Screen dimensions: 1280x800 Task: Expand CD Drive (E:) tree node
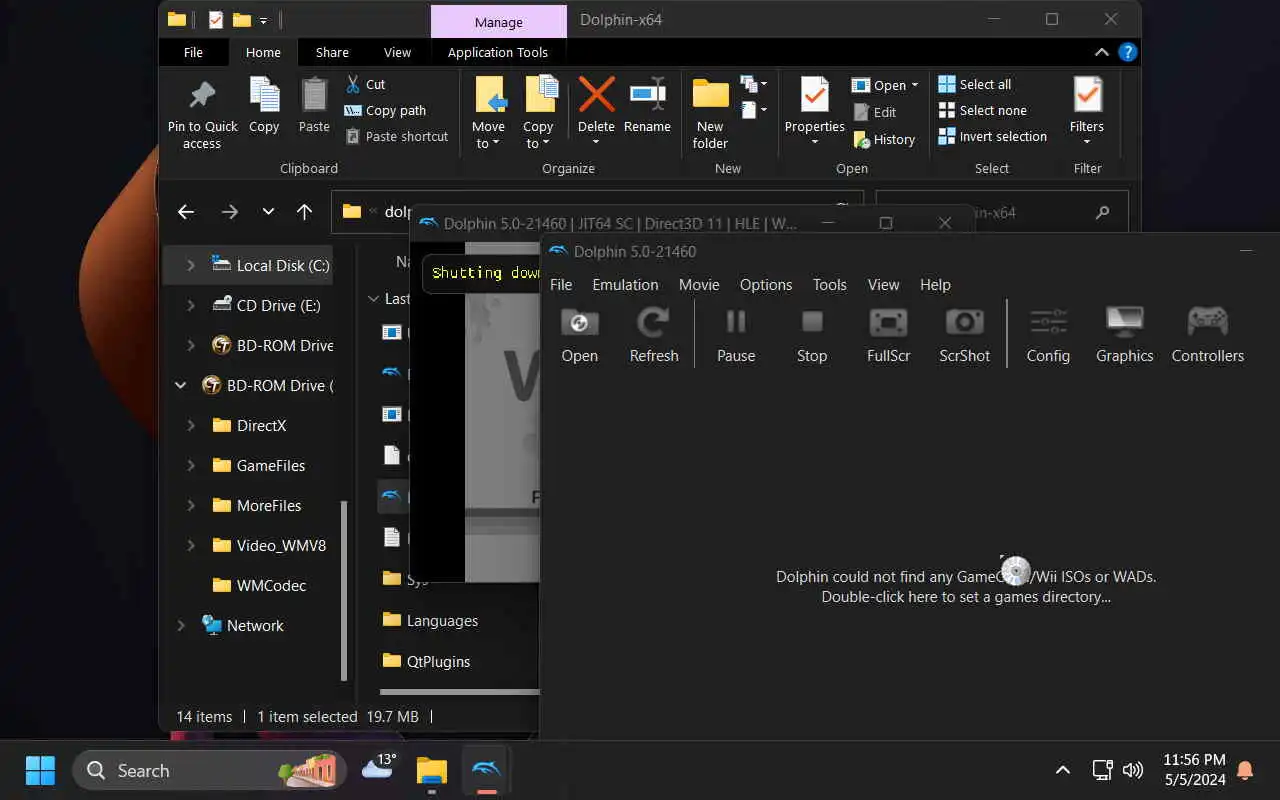click(191, 305)
